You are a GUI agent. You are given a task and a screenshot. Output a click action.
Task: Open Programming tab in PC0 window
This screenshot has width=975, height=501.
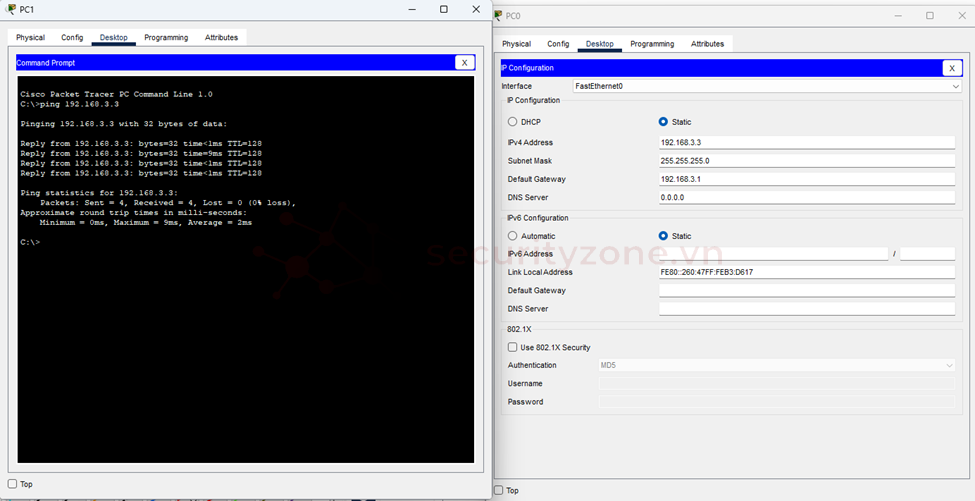click(652, 44)
